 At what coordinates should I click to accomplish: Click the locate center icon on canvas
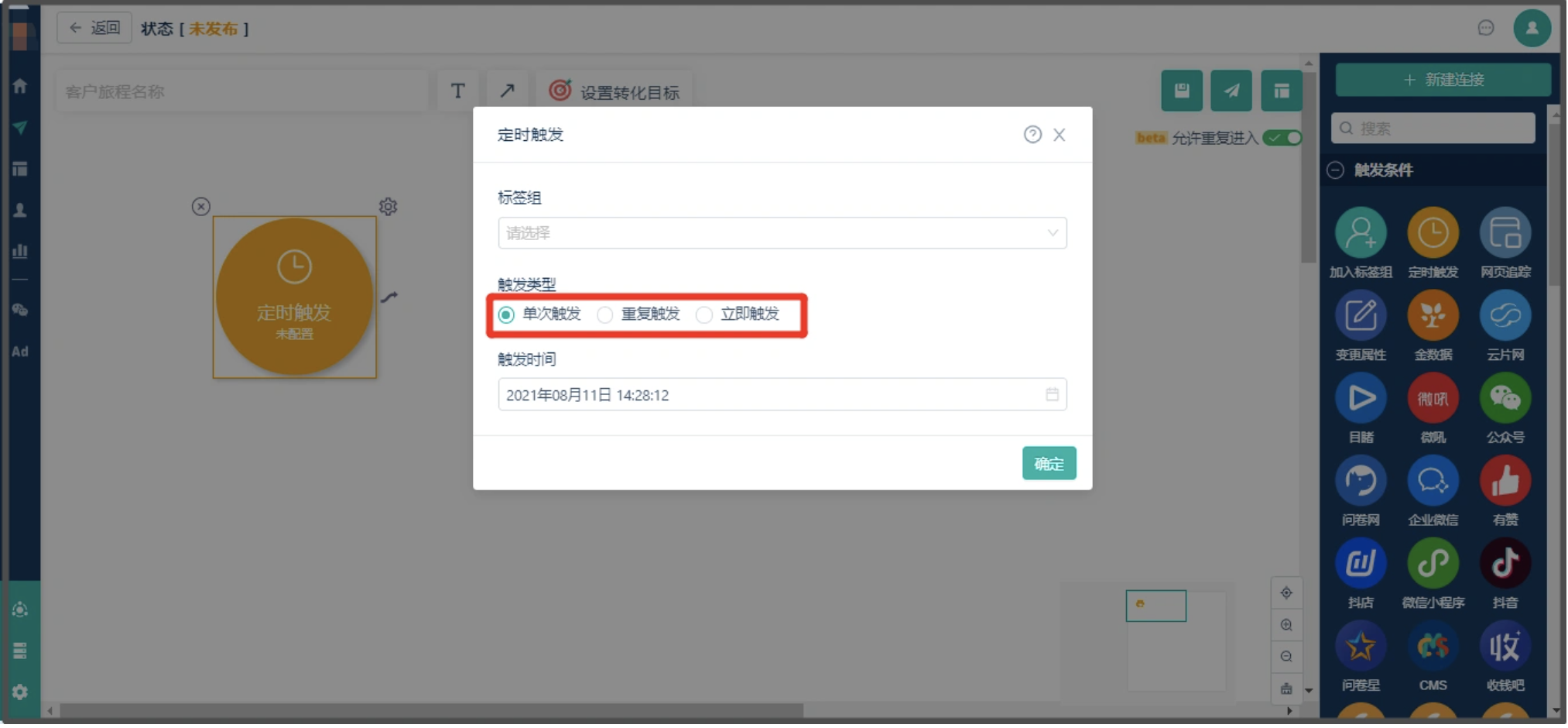[x=1288, y=594]
